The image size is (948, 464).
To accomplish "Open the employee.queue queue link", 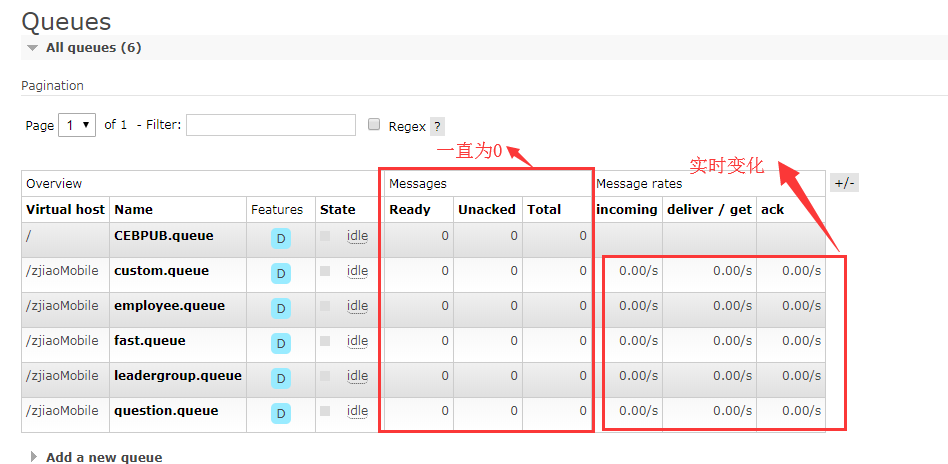I will (x=169, y=306).
